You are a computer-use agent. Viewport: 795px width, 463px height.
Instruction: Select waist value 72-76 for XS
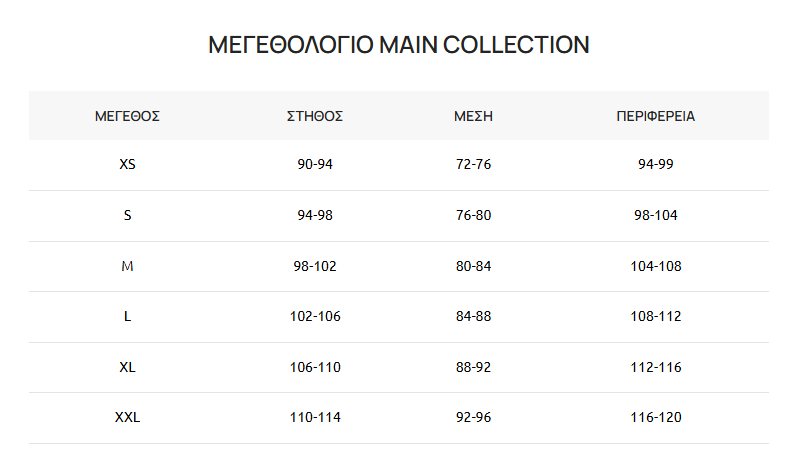(473, 164)
